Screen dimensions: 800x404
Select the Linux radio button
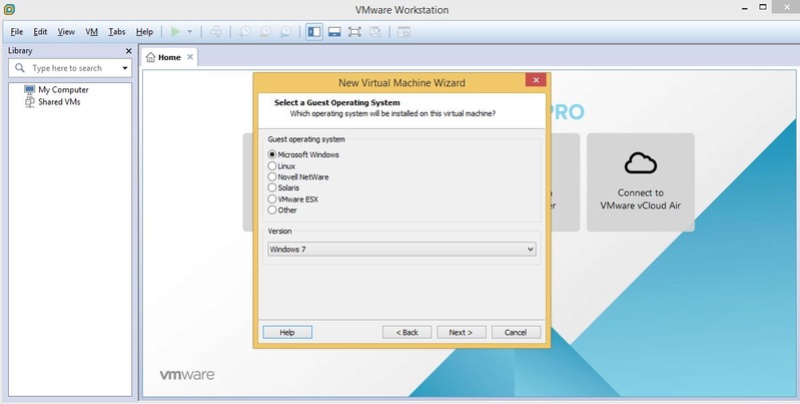tap(272, 166)
